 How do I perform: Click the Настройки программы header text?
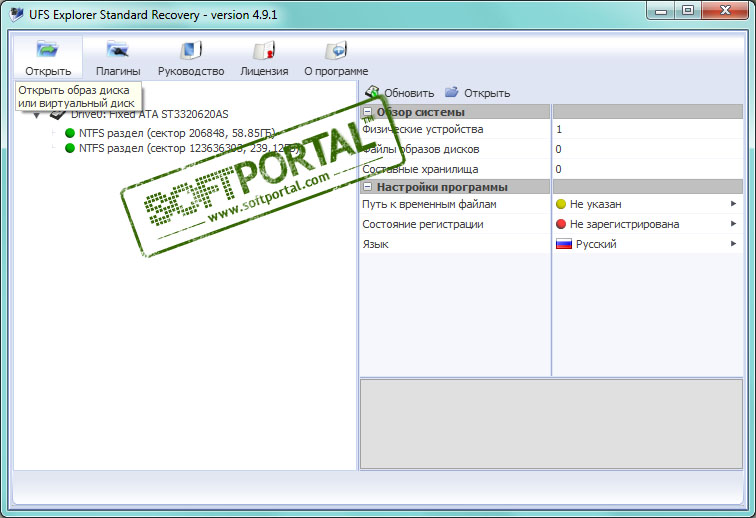(442, 187)
